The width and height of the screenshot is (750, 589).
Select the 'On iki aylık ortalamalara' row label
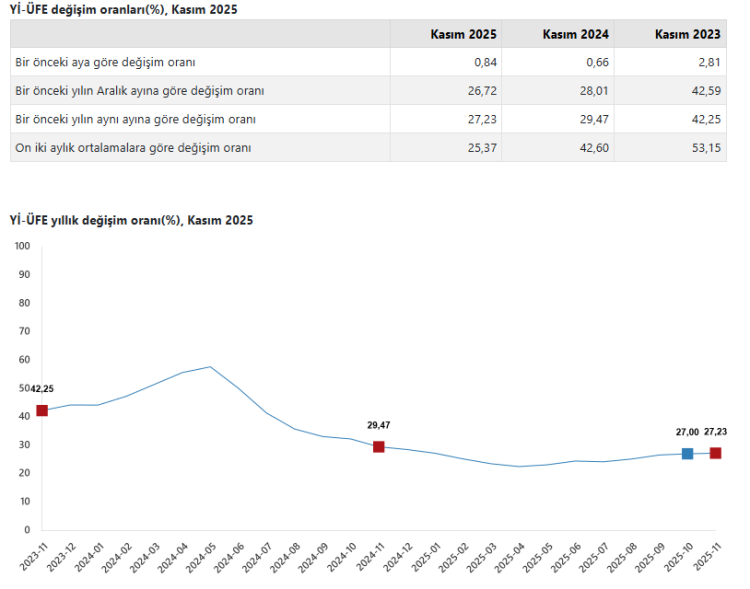[133, 147]
